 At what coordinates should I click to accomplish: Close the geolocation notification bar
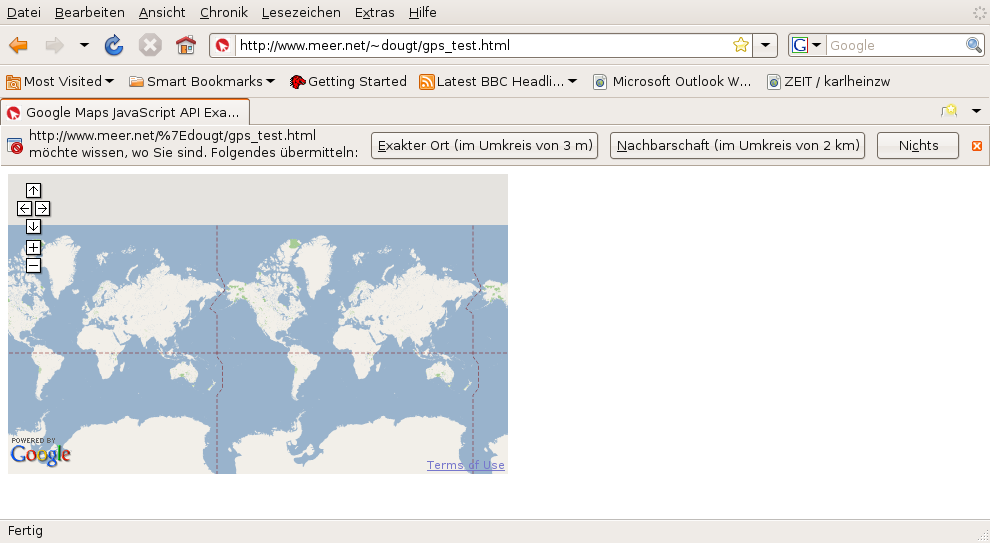point(977,146)
